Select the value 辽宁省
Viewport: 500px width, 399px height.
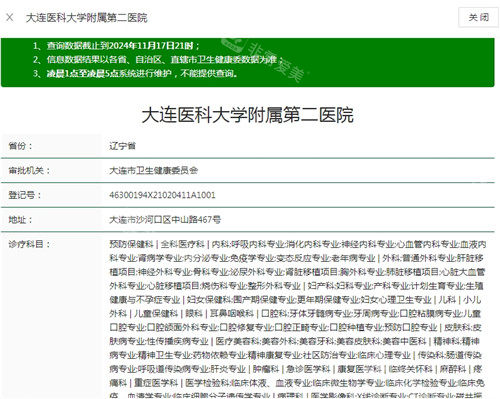pyautogui.click(x=122, y=146)
